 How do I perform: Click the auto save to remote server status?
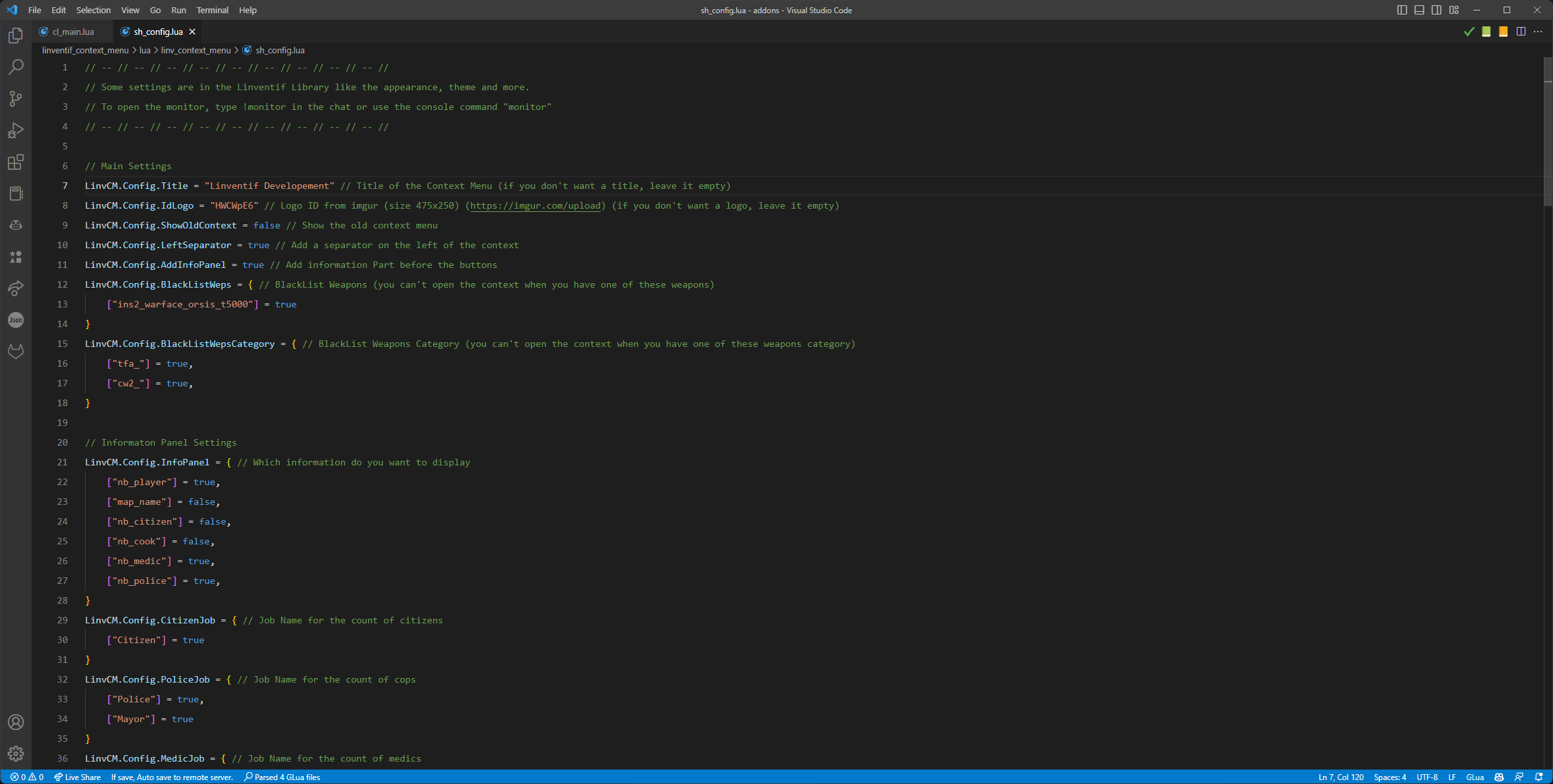point(172,777)
